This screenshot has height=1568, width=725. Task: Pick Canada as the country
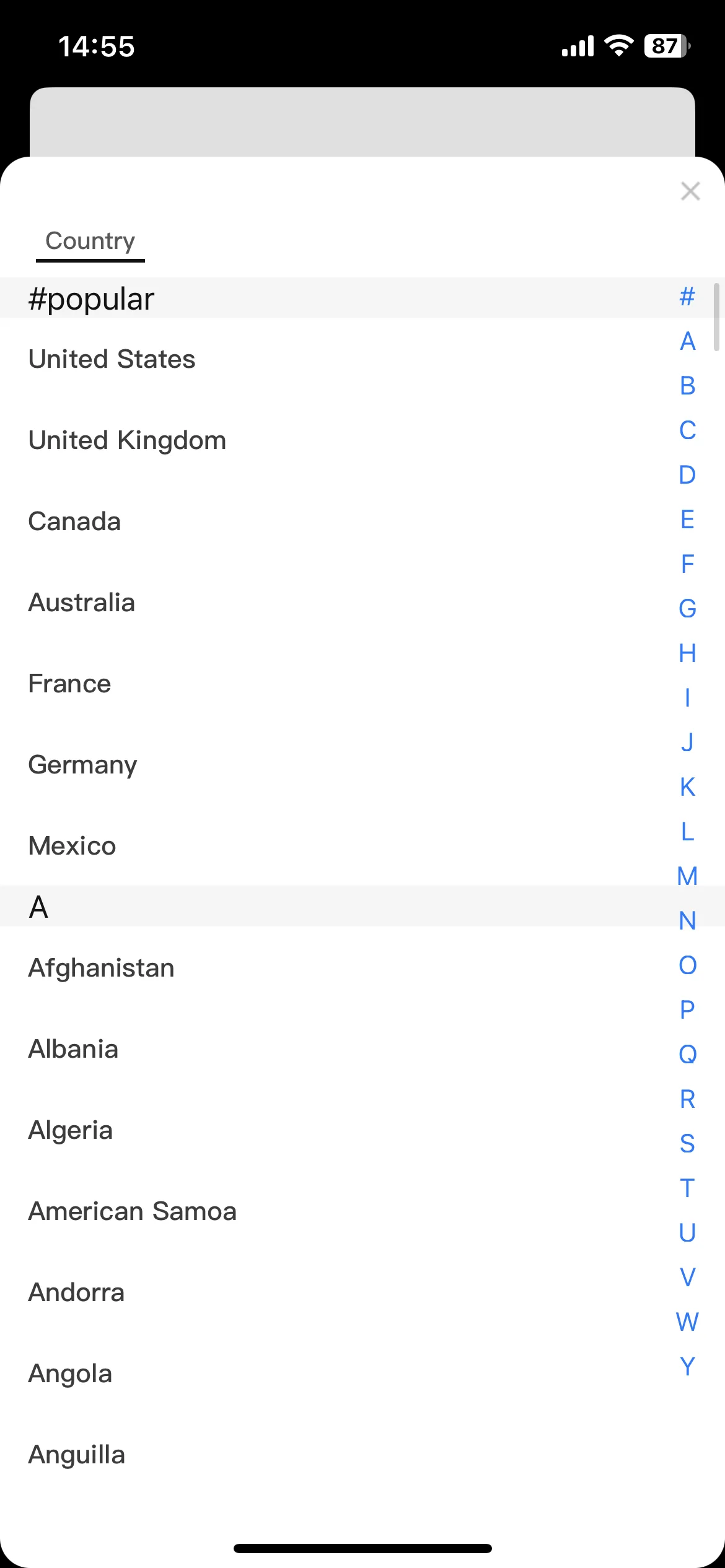[362, 521]
